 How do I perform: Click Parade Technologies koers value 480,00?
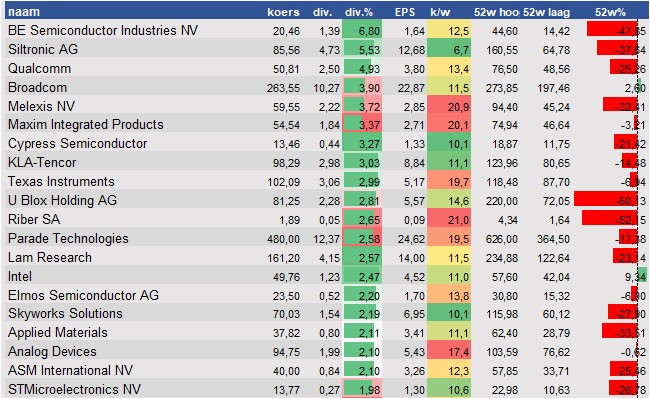tap(284, 239)
